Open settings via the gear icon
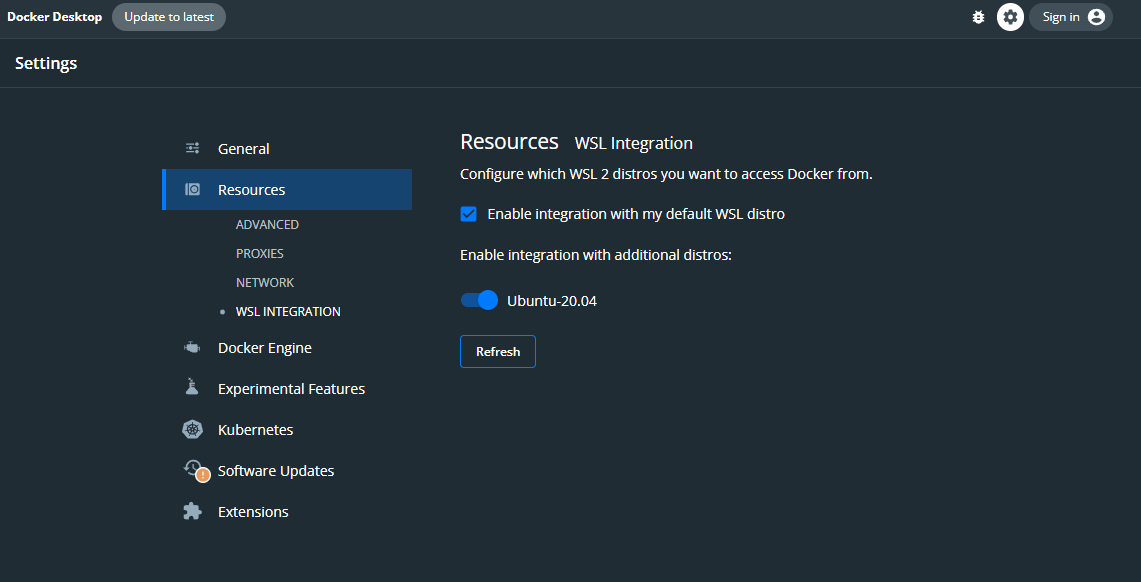 [1010, 17]
